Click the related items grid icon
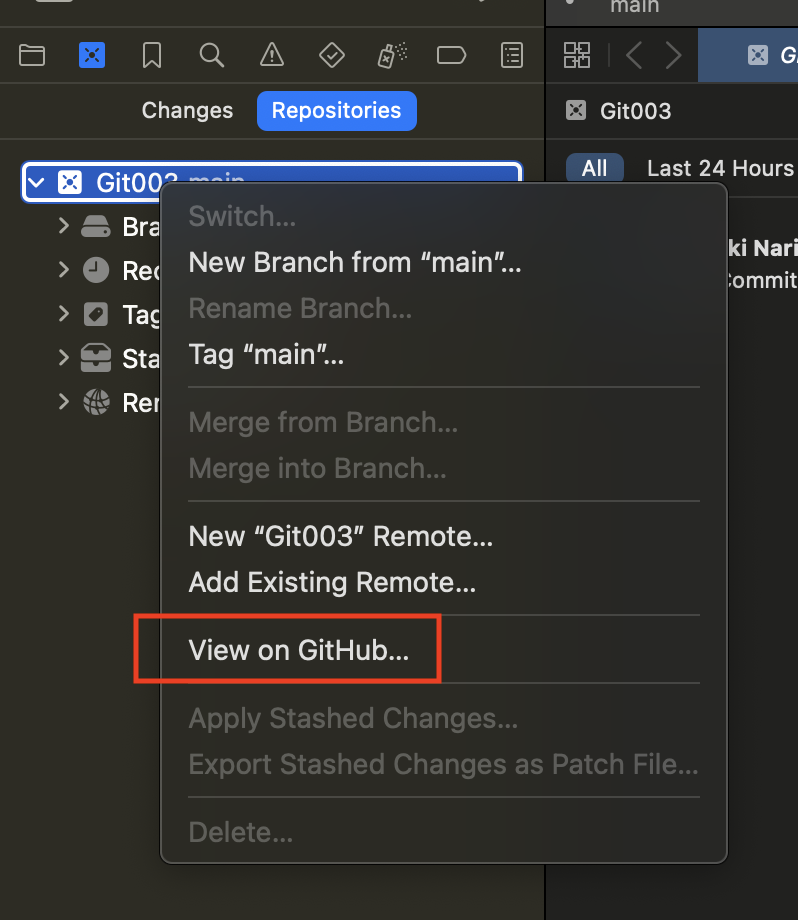 577,55
